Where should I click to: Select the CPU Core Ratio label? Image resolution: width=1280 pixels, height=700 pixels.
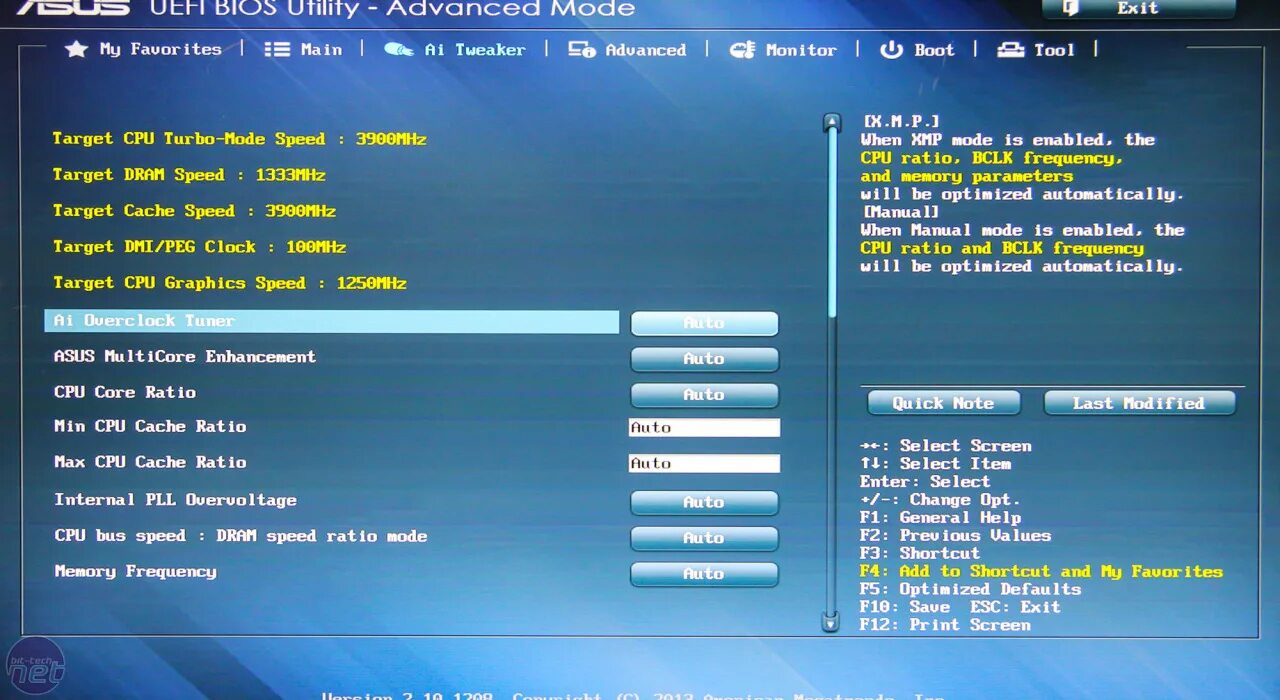(125, 392)
